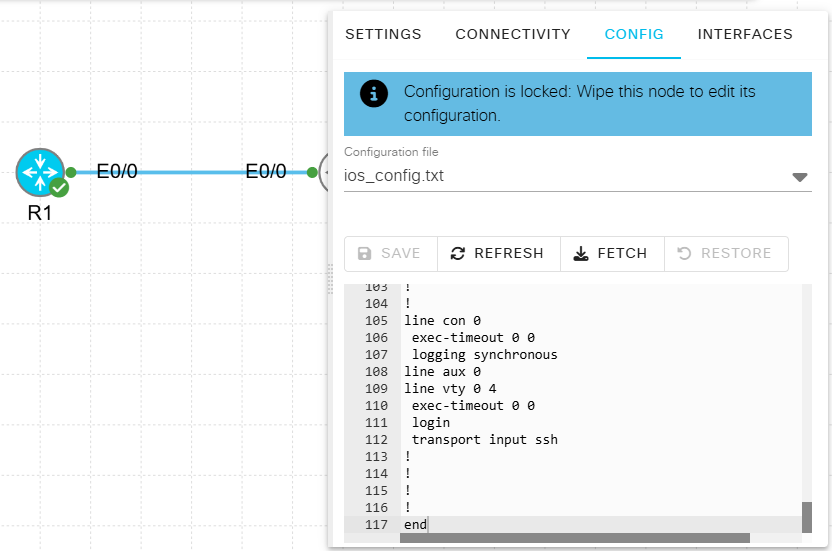Switch to the Settings tab
Viewport: 832px width, 551px height.
click(x=383, y=34)
